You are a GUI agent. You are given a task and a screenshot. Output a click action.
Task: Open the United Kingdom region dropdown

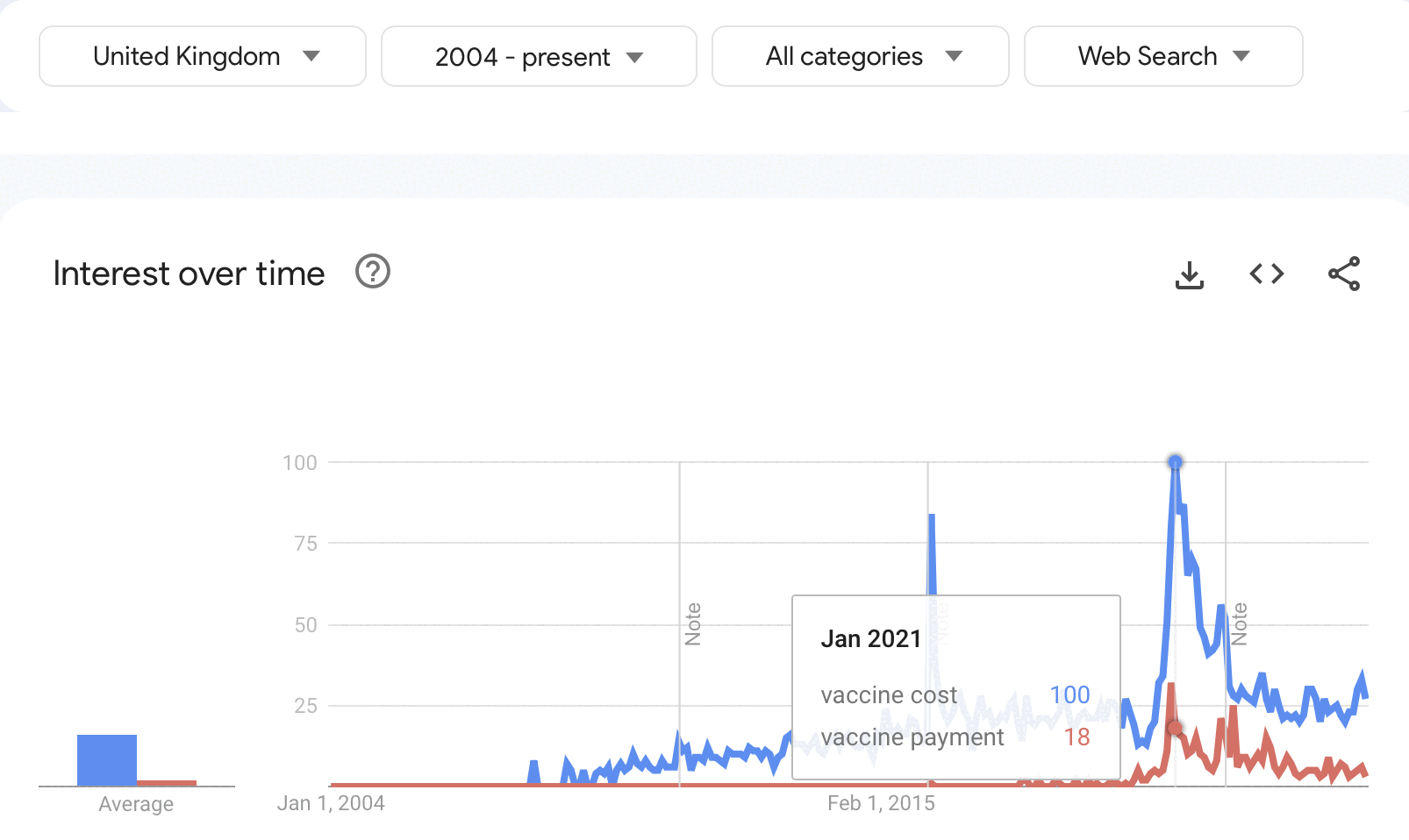(x=203, y=57)
